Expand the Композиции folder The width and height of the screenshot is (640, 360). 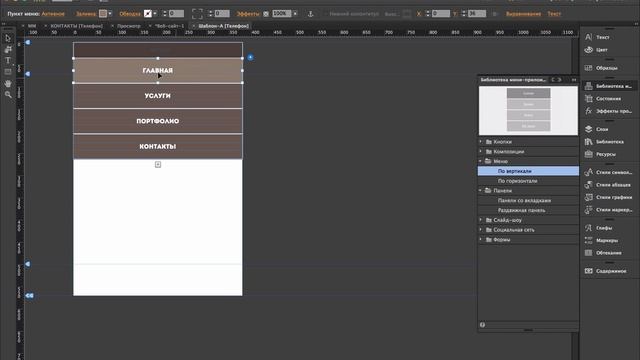point(480,151)
